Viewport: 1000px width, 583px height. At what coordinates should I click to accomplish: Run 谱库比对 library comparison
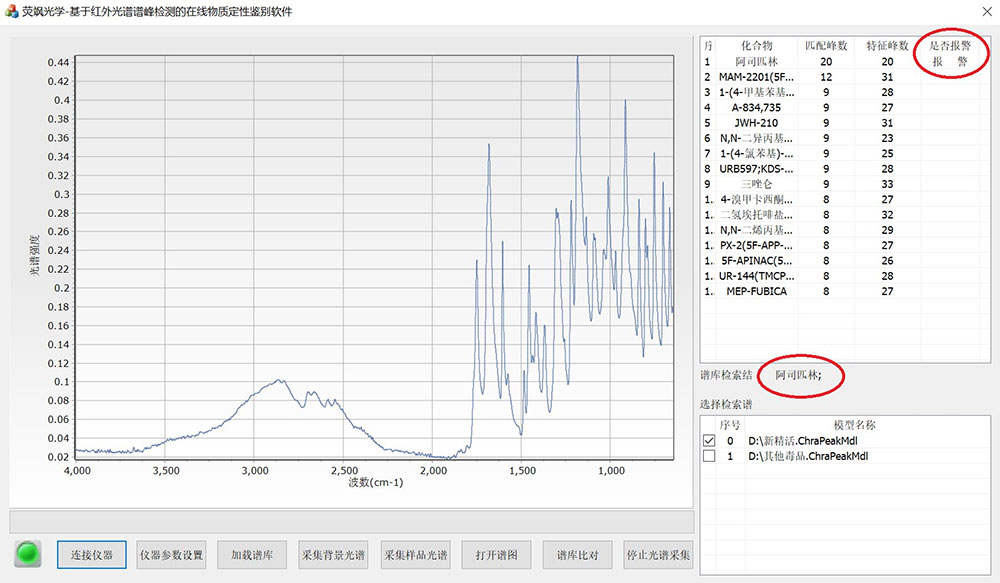(578, 555)
